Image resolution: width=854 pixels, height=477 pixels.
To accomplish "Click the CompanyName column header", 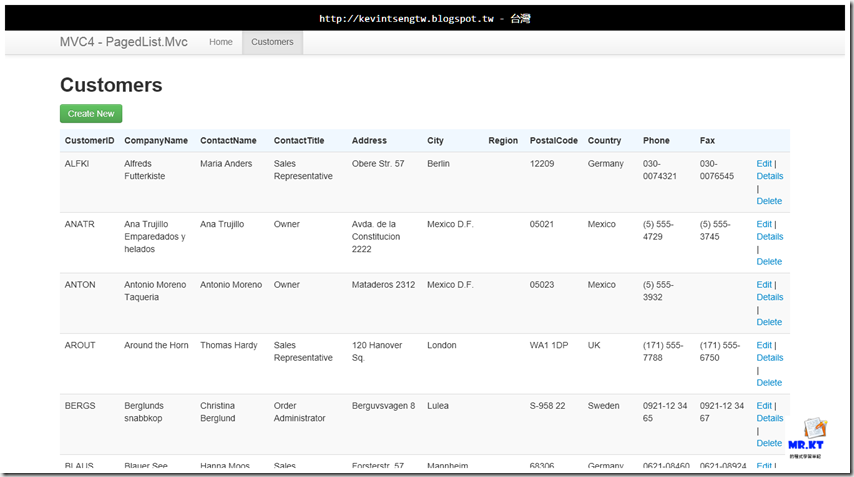I will (156, 140).
